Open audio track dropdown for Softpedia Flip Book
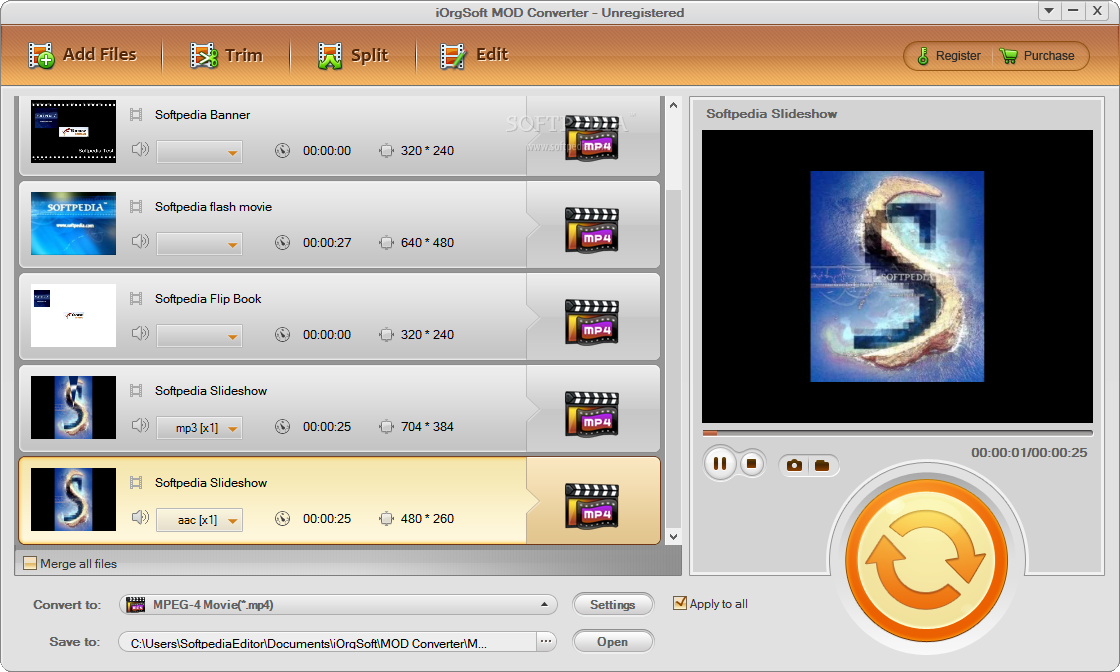Image resolution: width=1120 pixels, height=672 pixels. pyautogui.click(x=199, y=336)
